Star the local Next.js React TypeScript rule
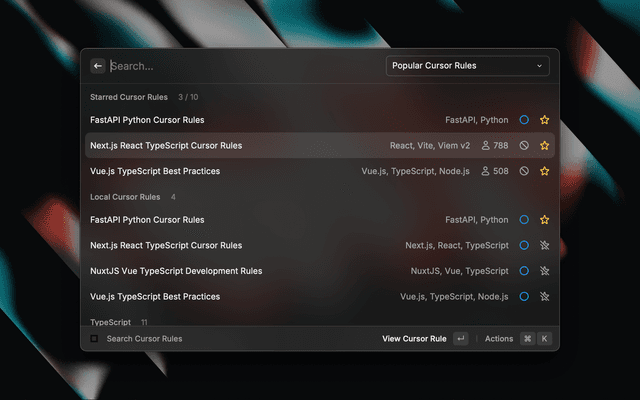Screen dimensions: 640x400 [x=545, y=245]
